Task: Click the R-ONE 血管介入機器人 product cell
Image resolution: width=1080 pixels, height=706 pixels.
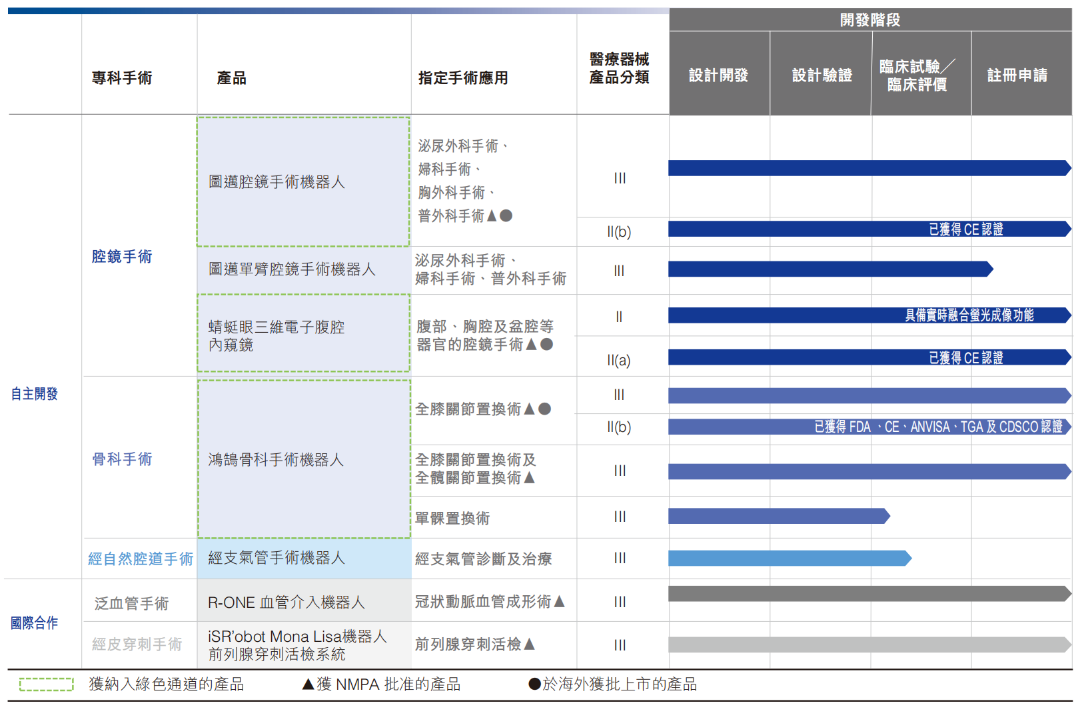Action: coord(286,603)
